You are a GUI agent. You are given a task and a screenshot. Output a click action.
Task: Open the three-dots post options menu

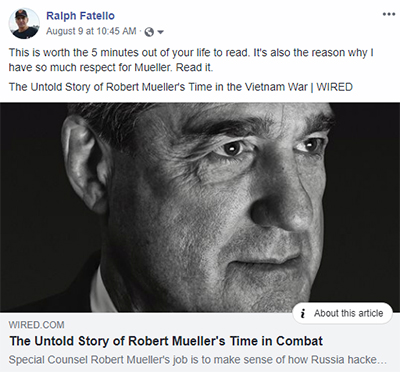click(388, 14)
